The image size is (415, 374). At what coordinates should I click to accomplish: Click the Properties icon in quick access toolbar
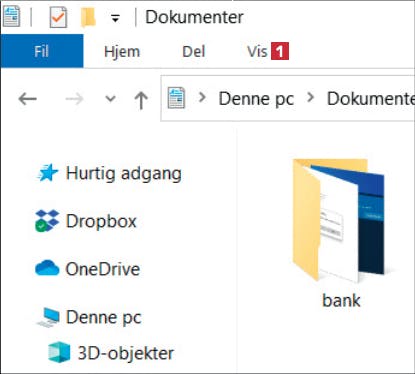tap(58, 17)
